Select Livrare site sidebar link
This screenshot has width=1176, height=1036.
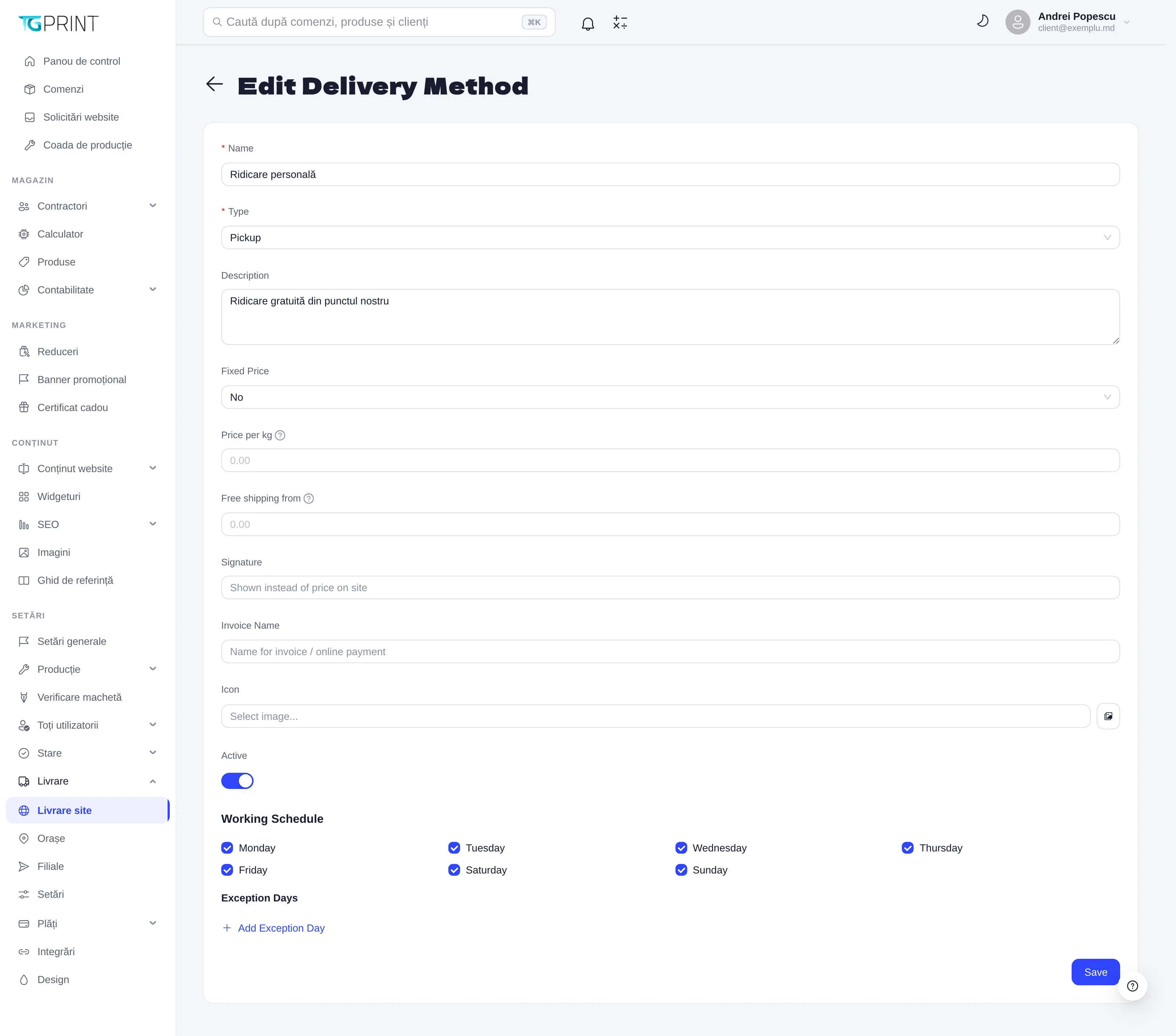point(87,810)
